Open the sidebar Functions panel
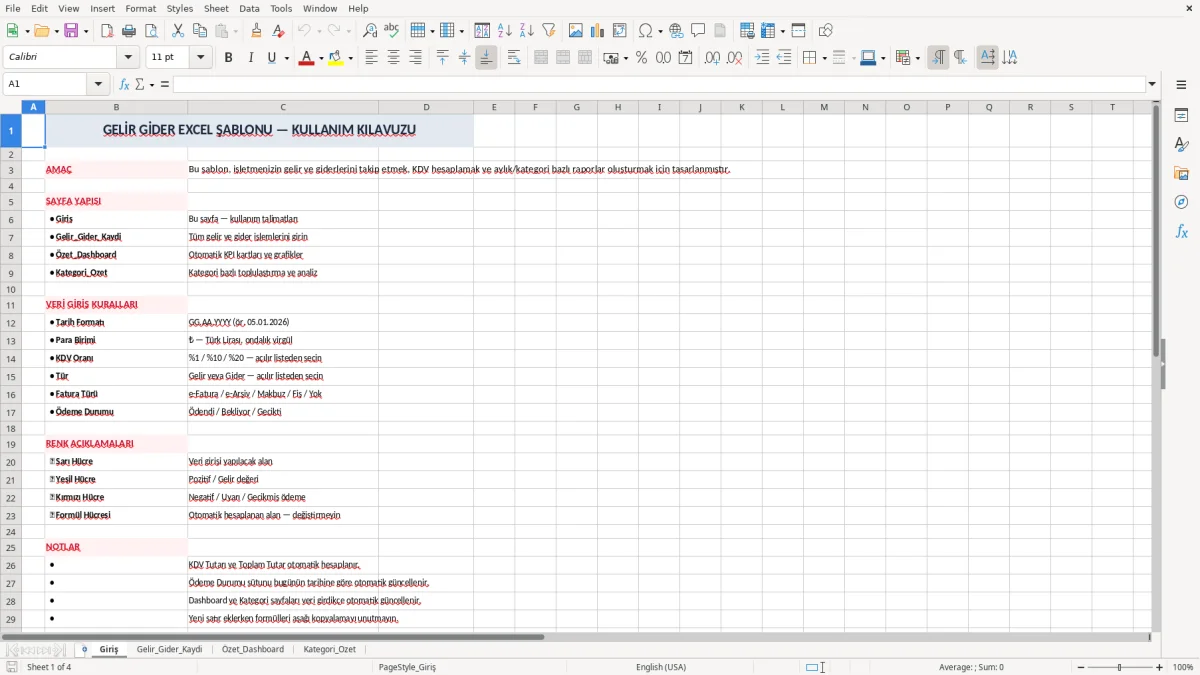This screenshot has height=675, width=1200. click(1181, 231)
